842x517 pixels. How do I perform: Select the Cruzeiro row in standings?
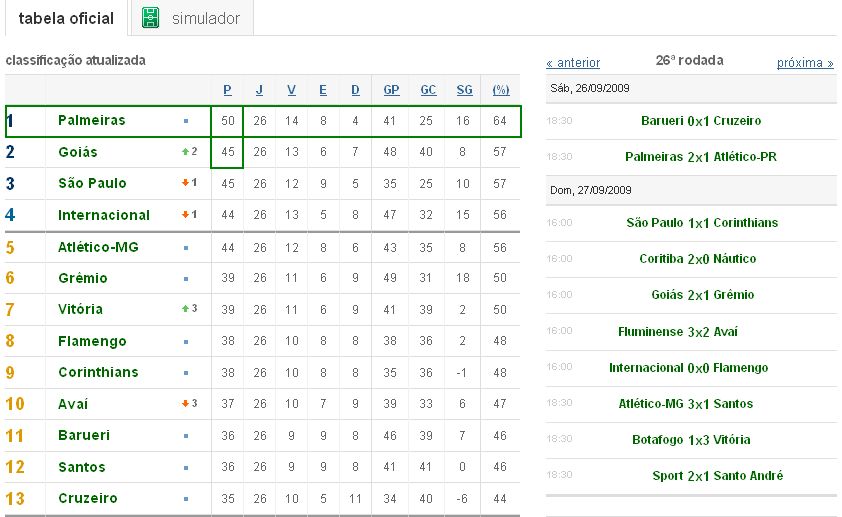[263, 499]
